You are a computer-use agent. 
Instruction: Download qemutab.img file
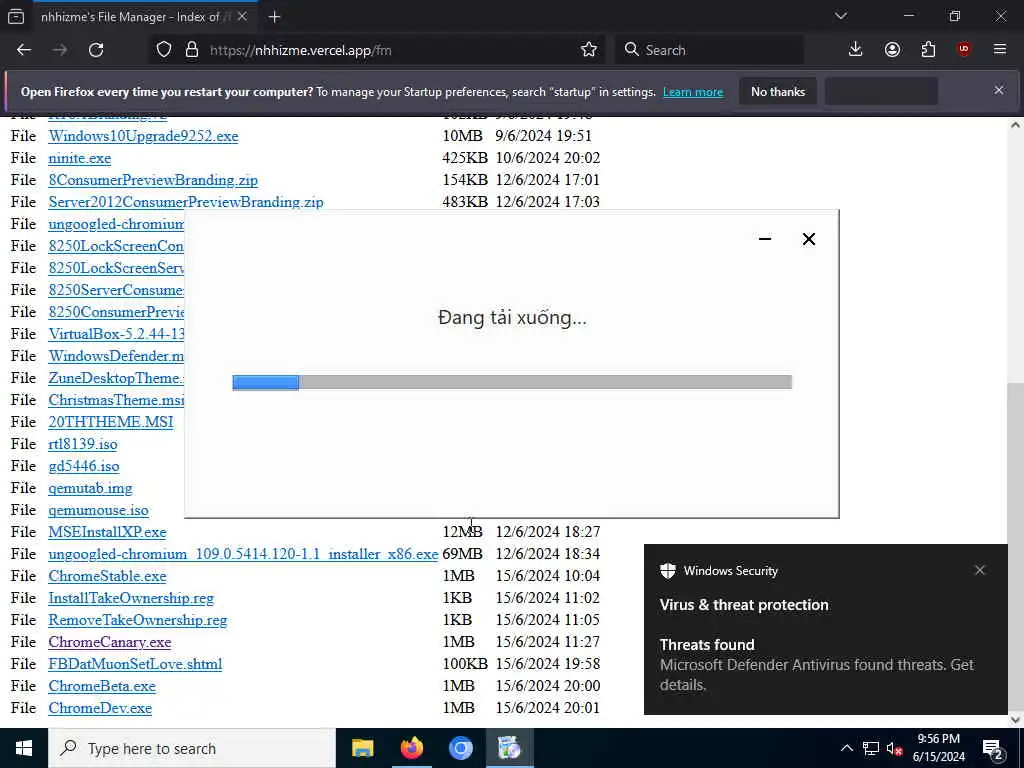point(90,488)
